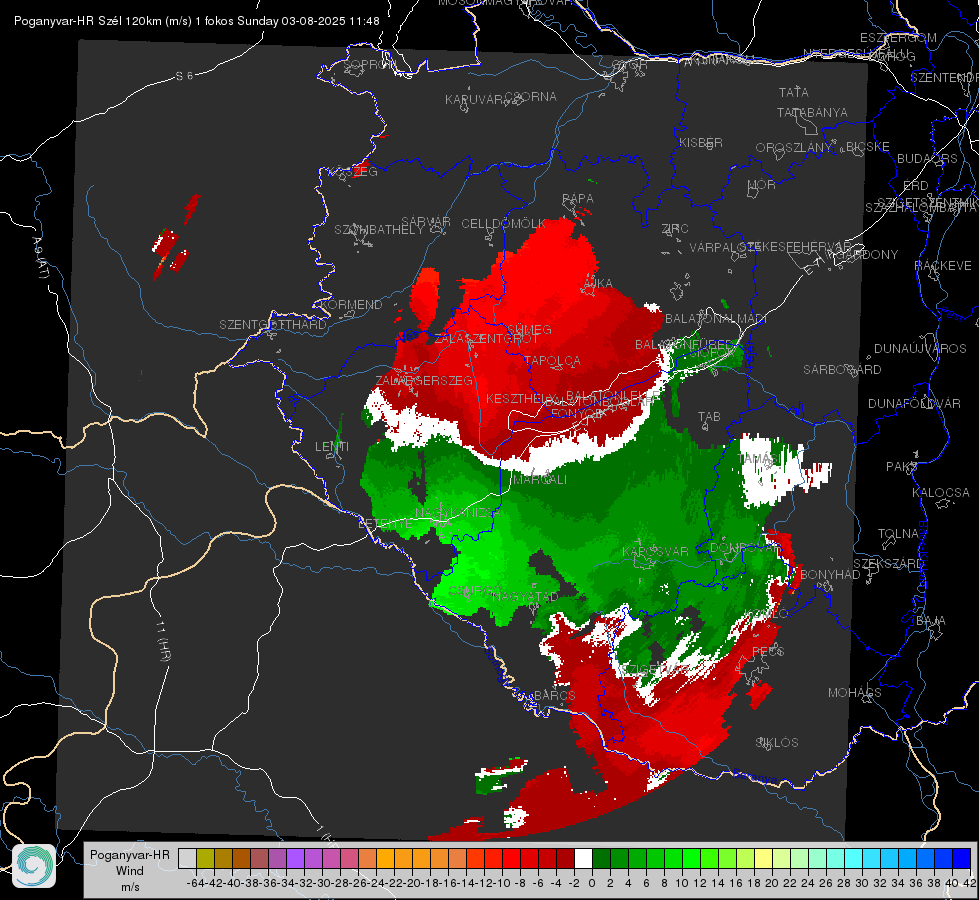The image size is (979, 900).
Task: Click the 'DUNAUJVAROS' city label
Action: (920, 349)
